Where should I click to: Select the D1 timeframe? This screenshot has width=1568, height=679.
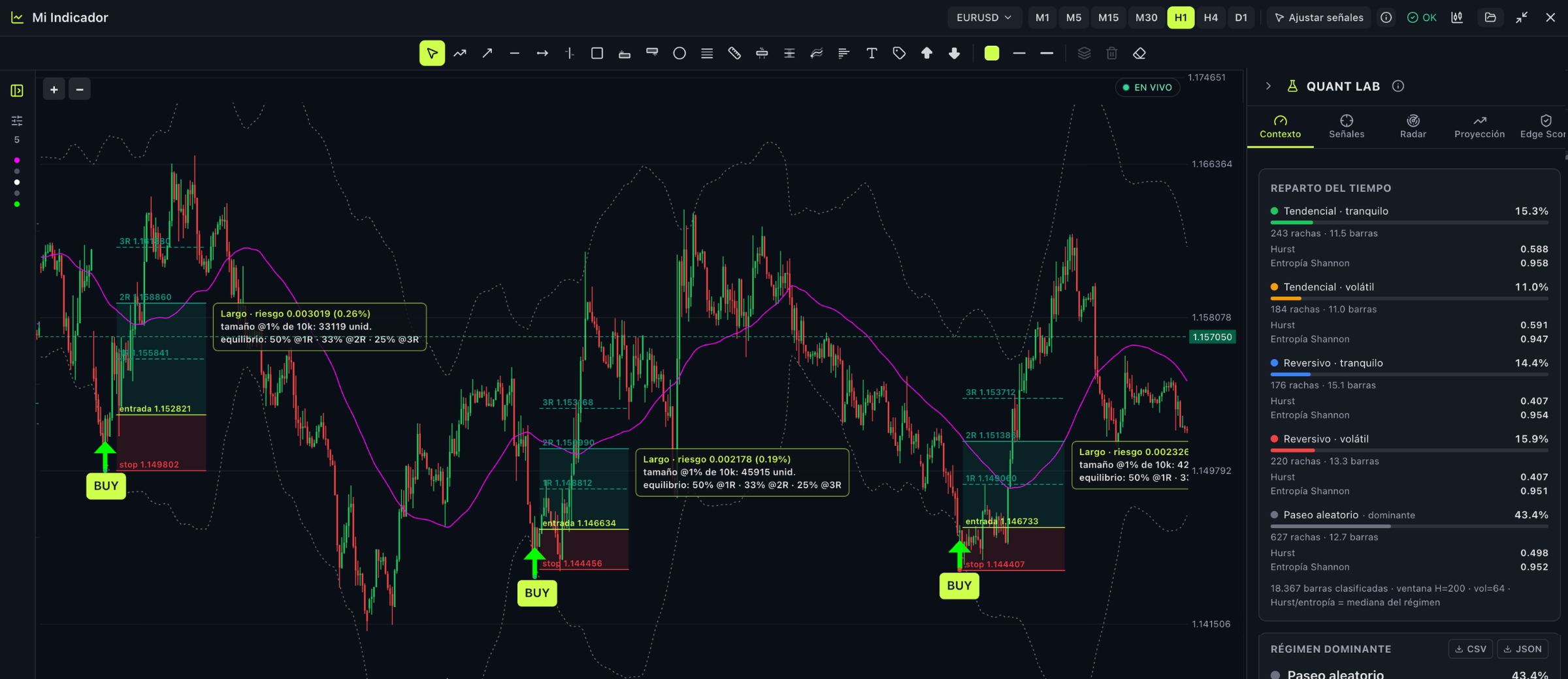(1241, 18)
